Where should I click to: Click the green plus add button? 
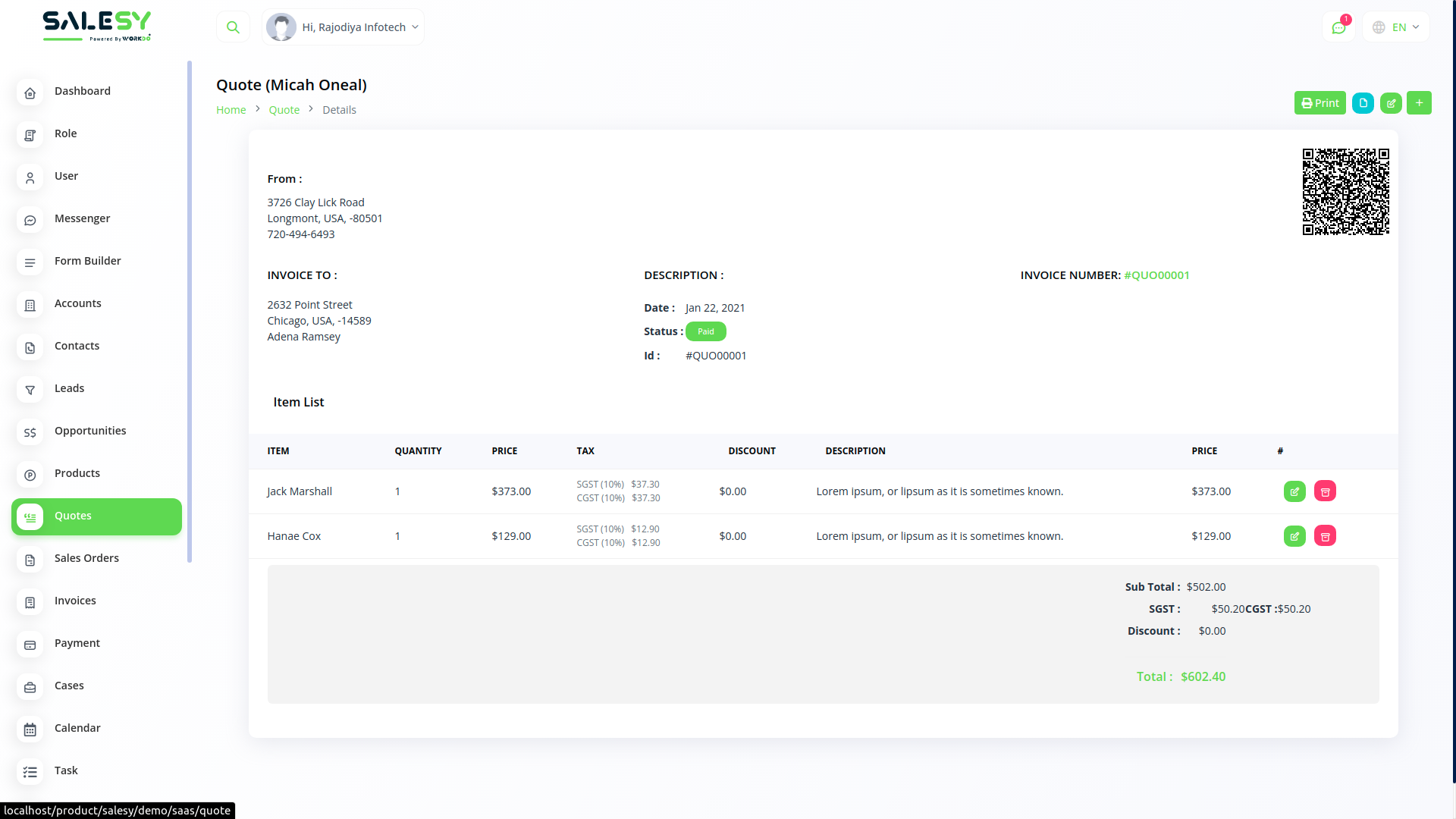[x=1419, y=103]
